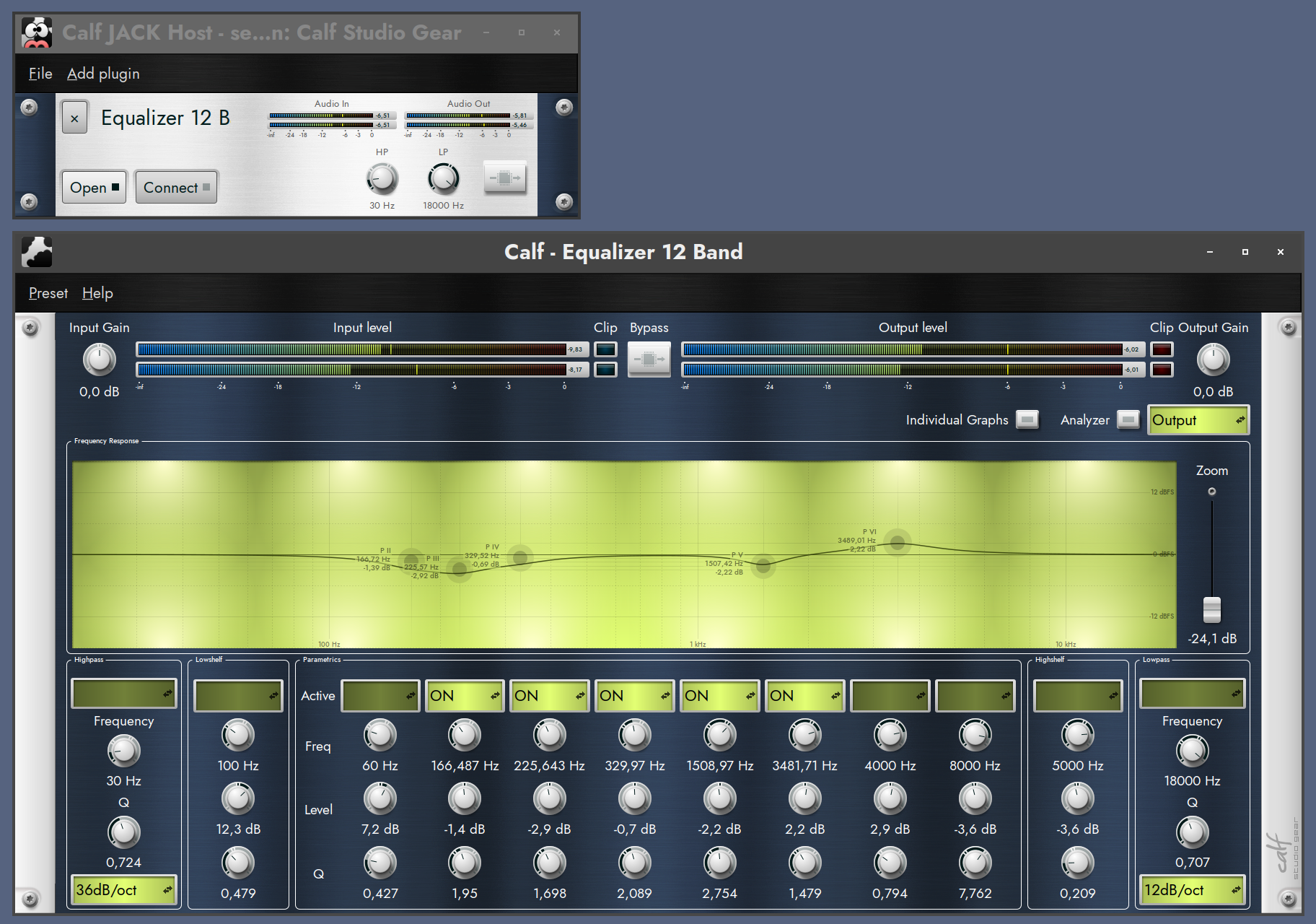
Task: Click the Input Gain 0,0 dB value
Action: point(100,392)
